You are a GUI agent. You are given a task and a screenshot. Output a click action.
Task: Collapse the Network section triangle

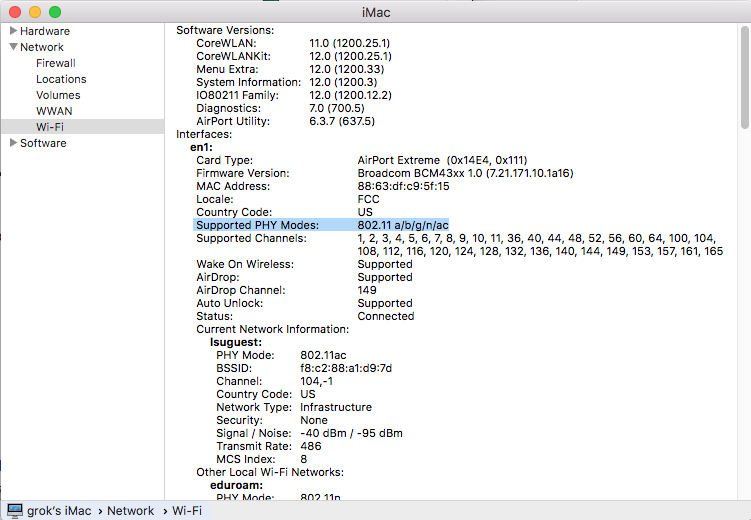pos(13,46)
